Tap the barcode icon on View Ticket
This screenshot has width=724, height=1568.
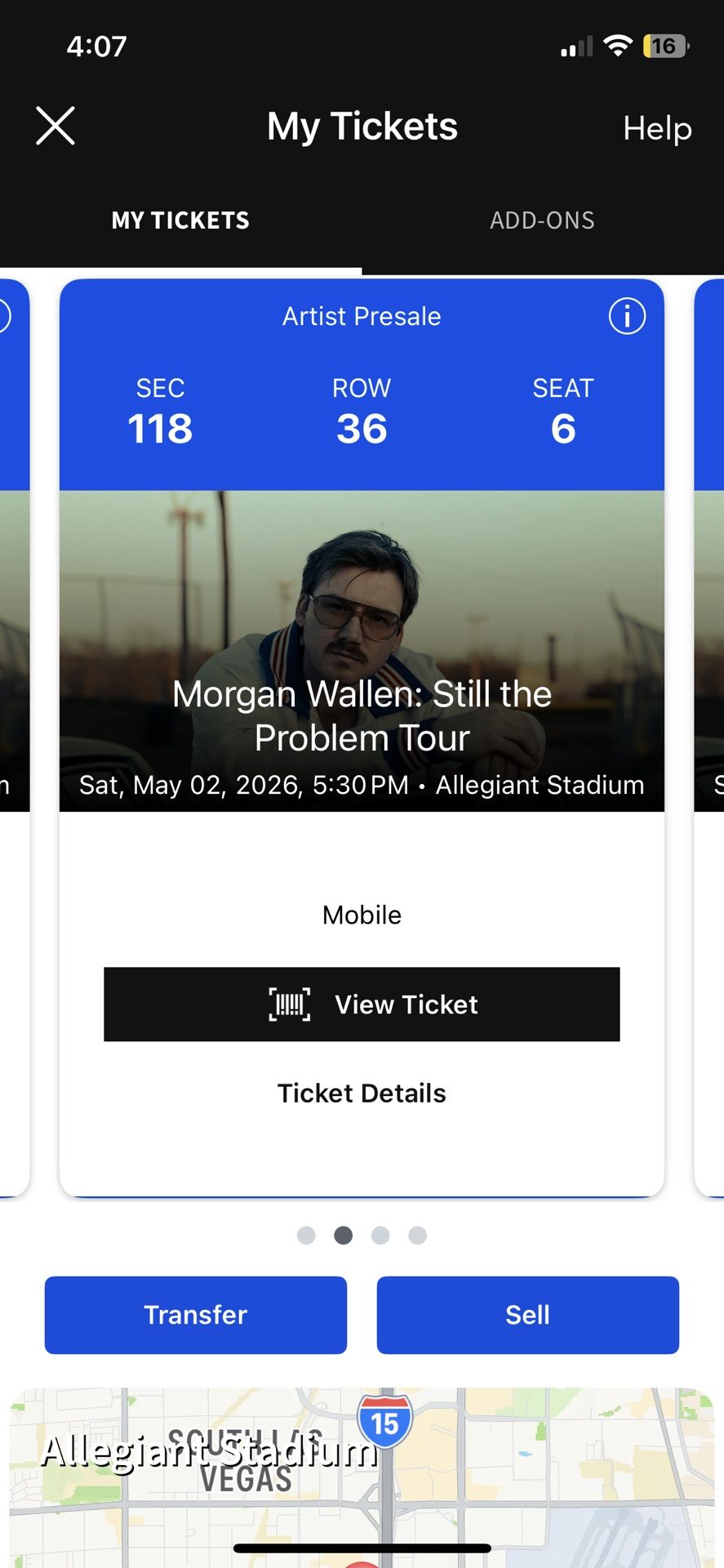pos(290,1004)
